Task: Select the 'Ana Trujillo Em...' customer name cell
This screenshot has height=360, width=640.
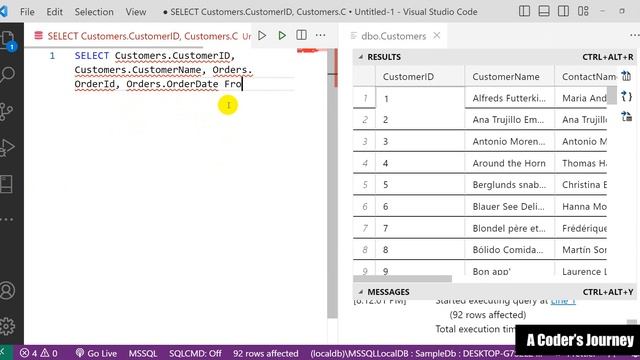Action: (x=509, y=120)
